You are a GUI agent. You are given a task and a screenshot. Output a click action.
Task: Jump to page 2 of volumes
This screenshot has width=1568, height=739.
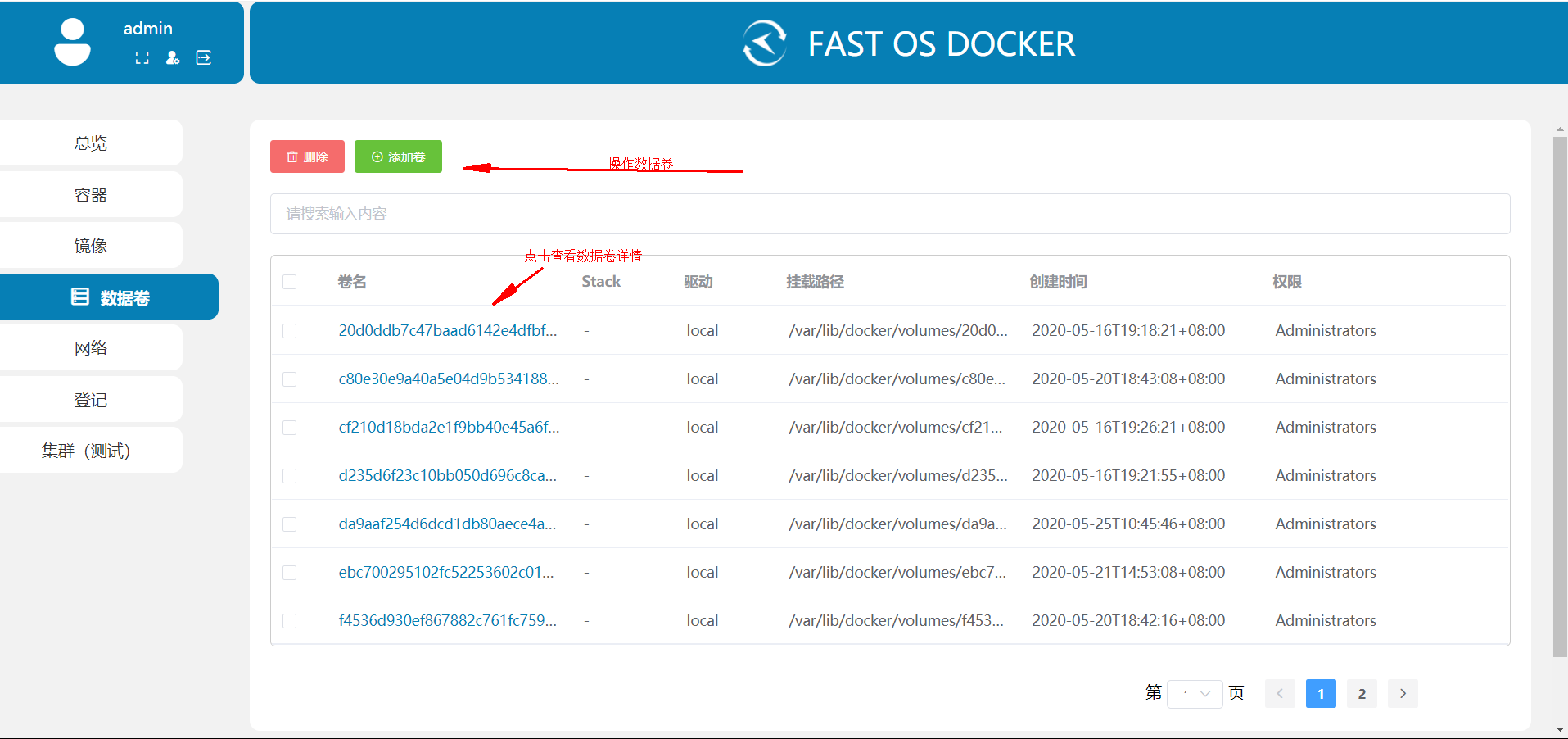click(x=1362, y=693)
